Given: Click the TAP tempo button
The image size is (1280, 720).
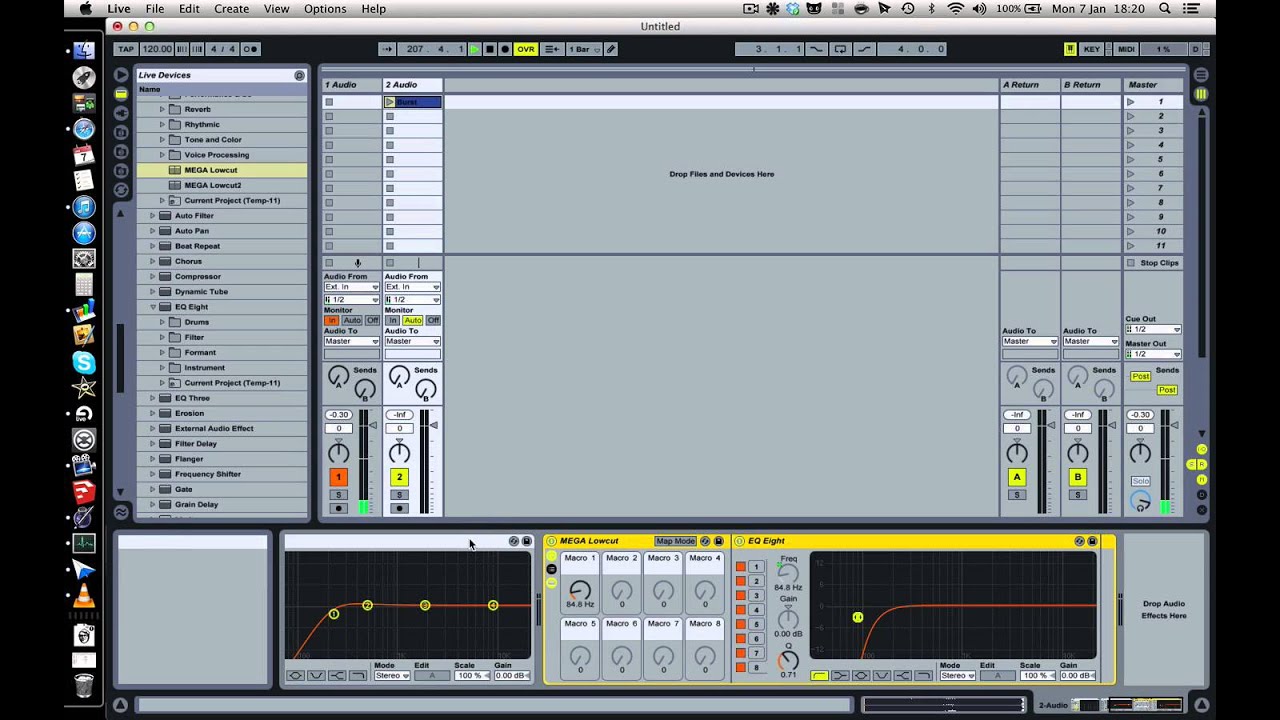Looking at the screenshot, I should pos(125,49).
